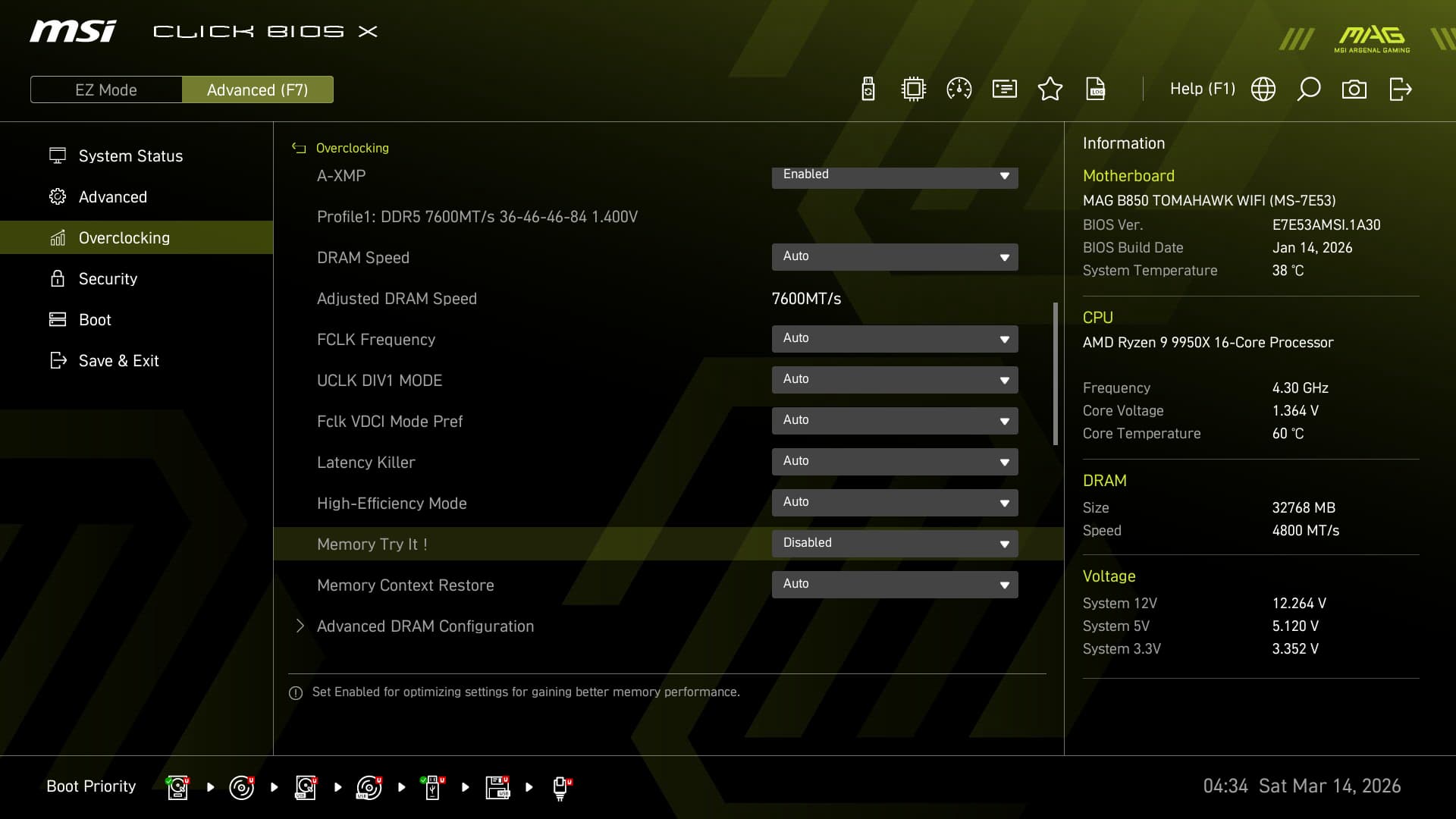
Task: Click the CPU chip icon in toolbar
Action: [914, 89]
